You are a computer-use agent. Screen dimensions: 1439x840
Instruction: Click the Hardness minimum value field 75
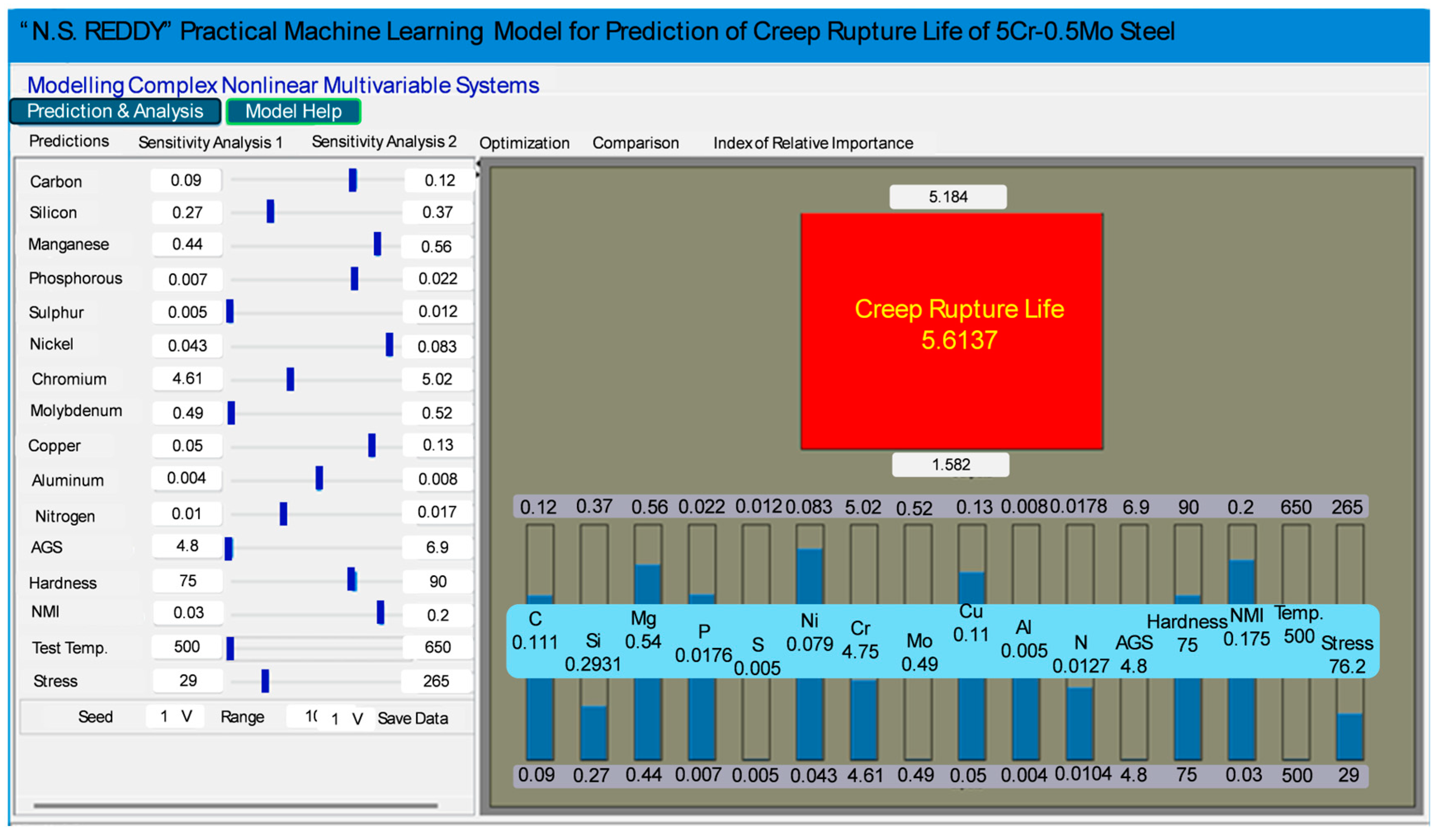tap(187, 581)
